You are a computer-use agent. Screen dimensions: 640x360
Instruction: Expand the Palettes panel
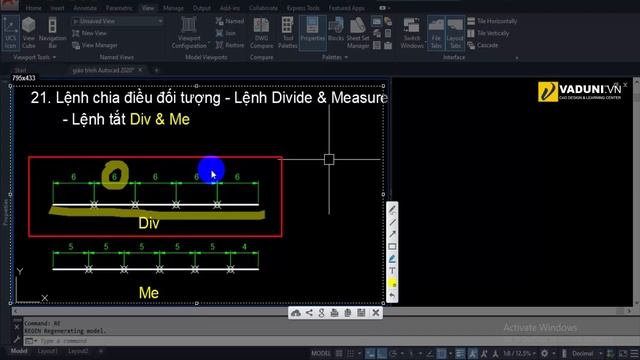click(335, 58)
